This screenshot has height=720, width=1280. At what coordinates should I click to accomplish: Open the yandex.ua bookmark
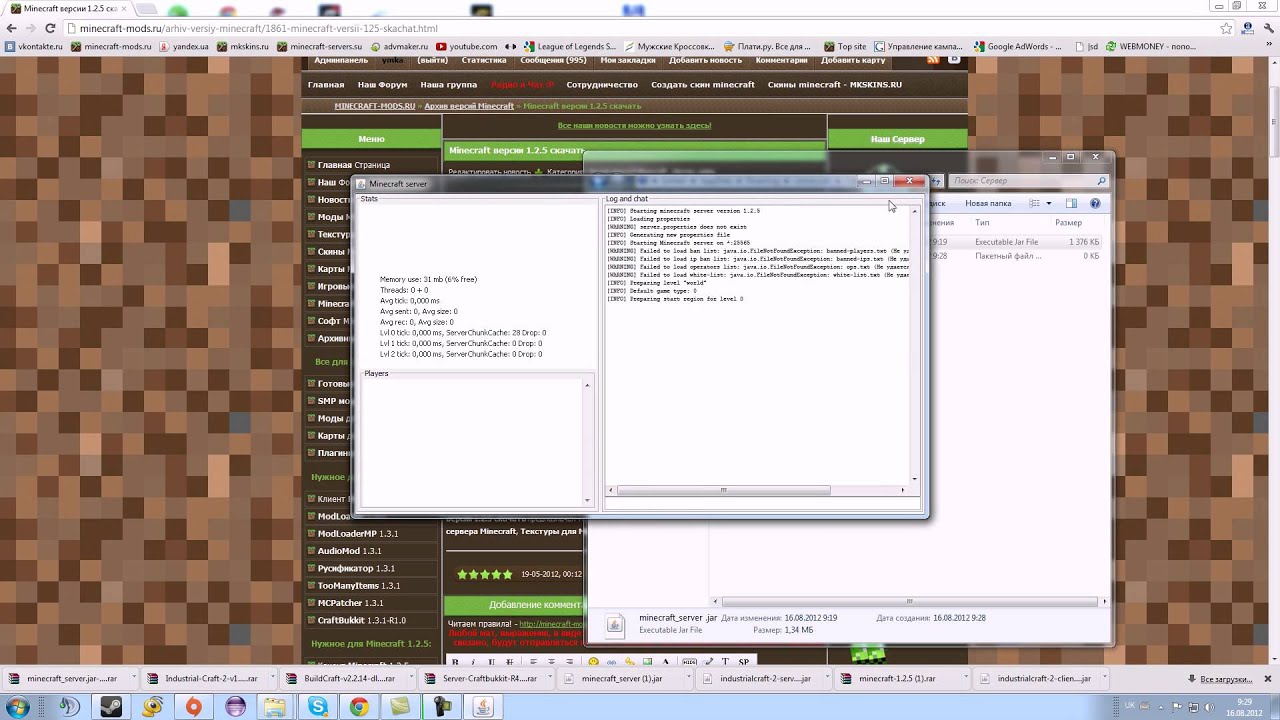click(184, 46)
